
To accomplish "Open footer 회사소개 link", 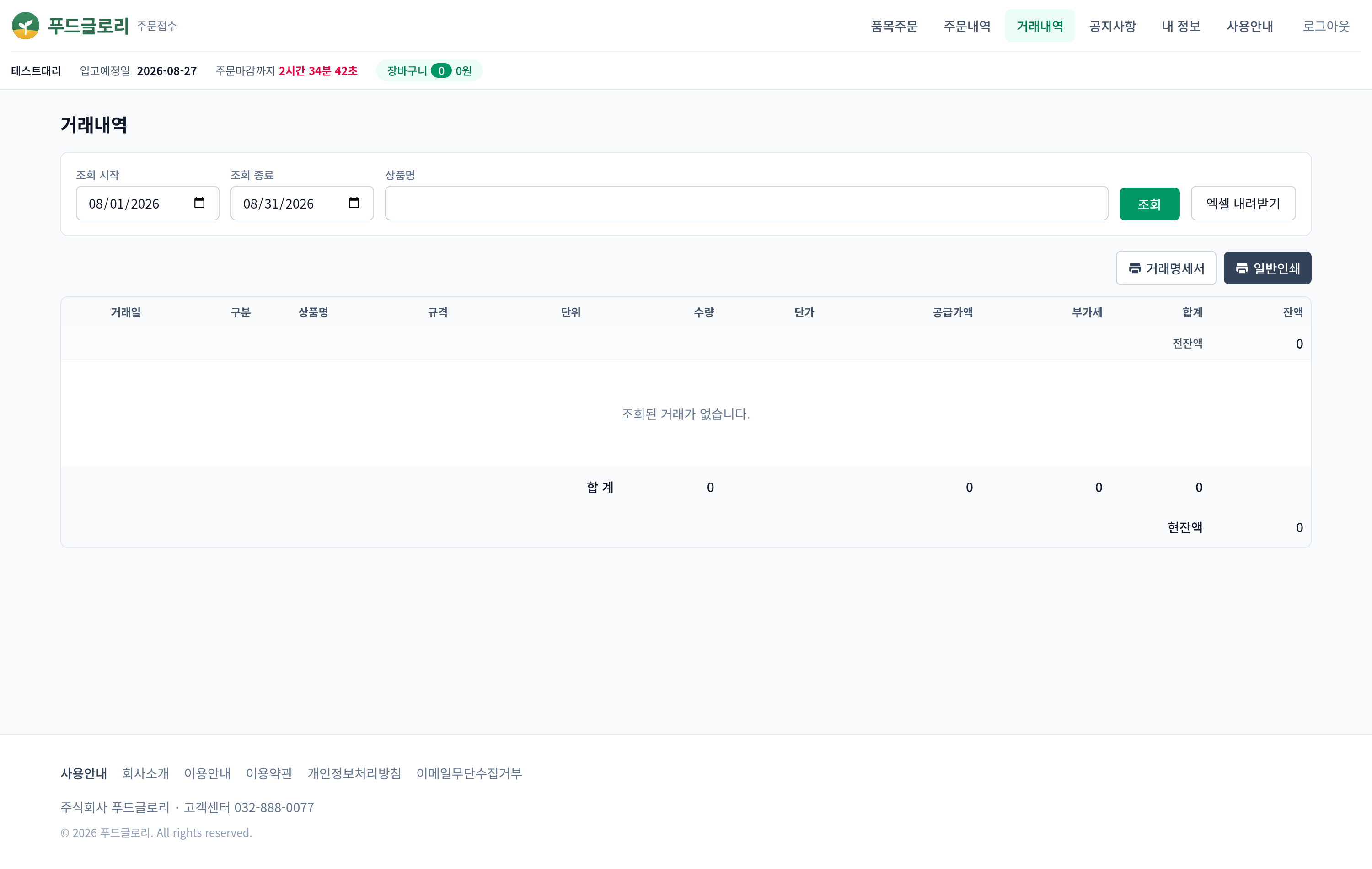I will (x=145, y=773).
